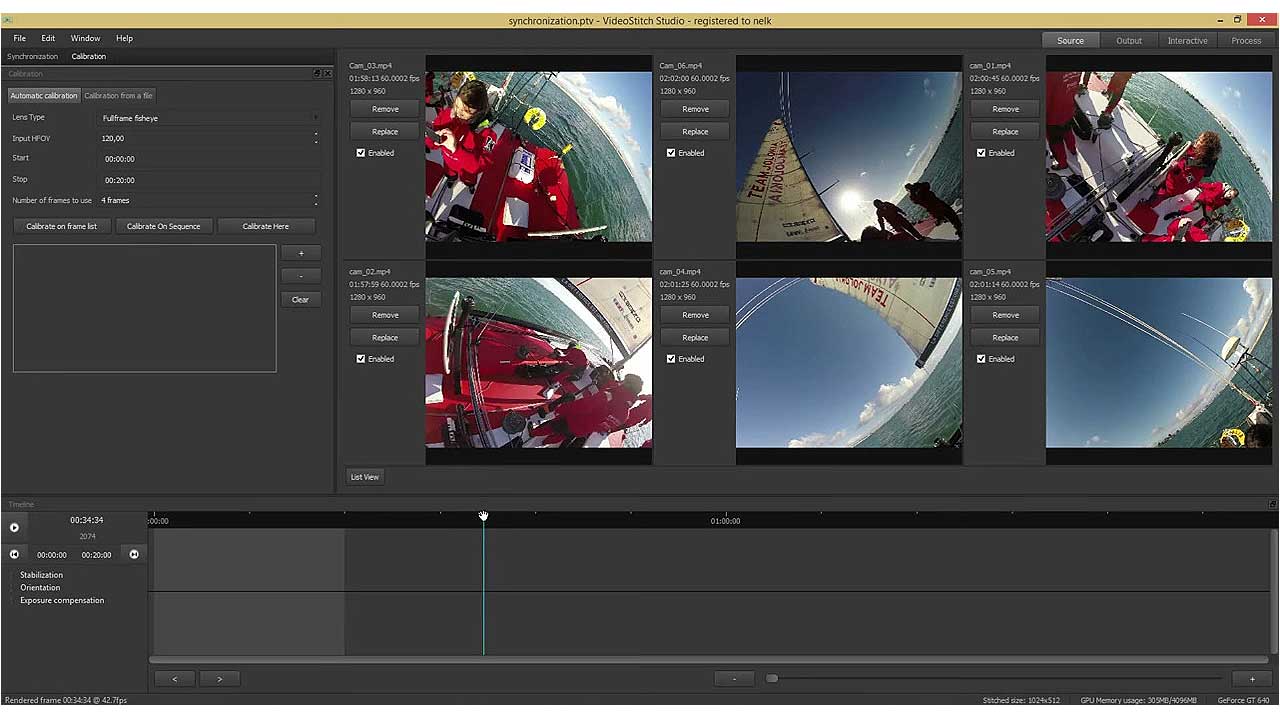The image size is (1280, 720).
Task: Click the minus icon beside the frame list
Action: click(301, 275)
